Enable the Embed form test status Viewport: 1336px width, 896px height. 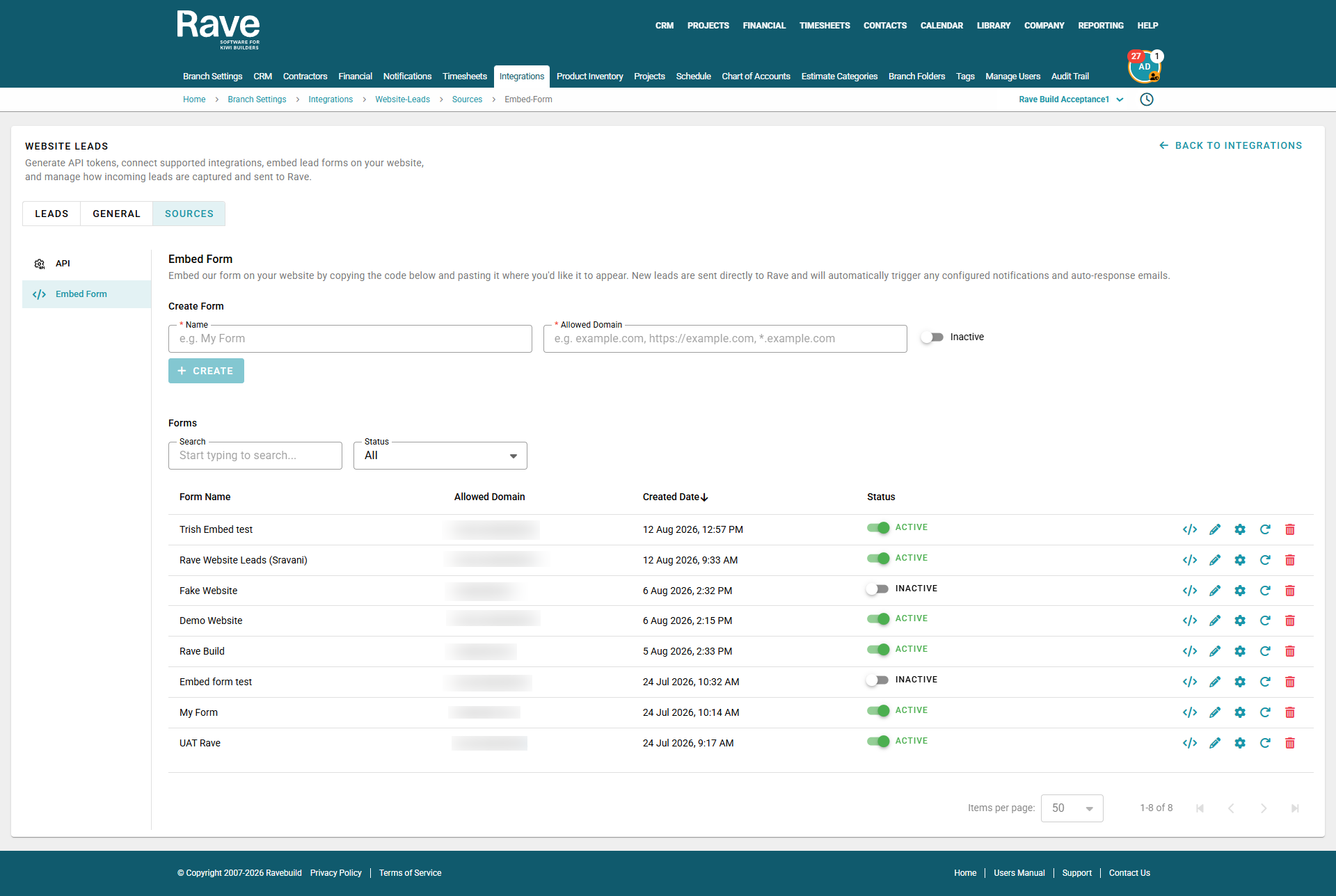(x=877, y=680)
